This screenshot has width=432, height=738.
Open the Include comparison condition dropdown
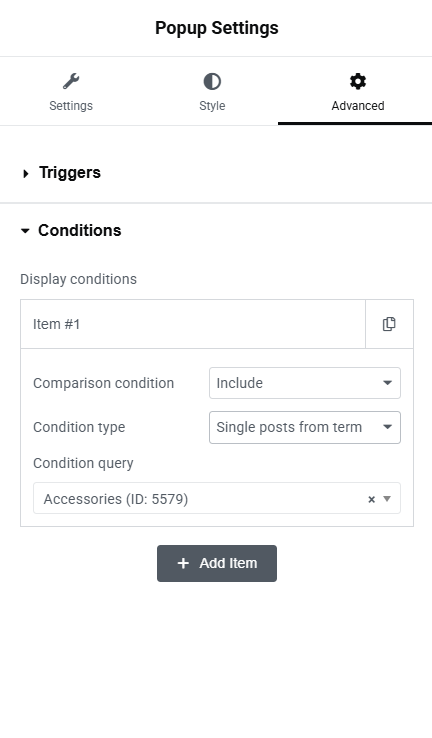click(x=305, y=383)
